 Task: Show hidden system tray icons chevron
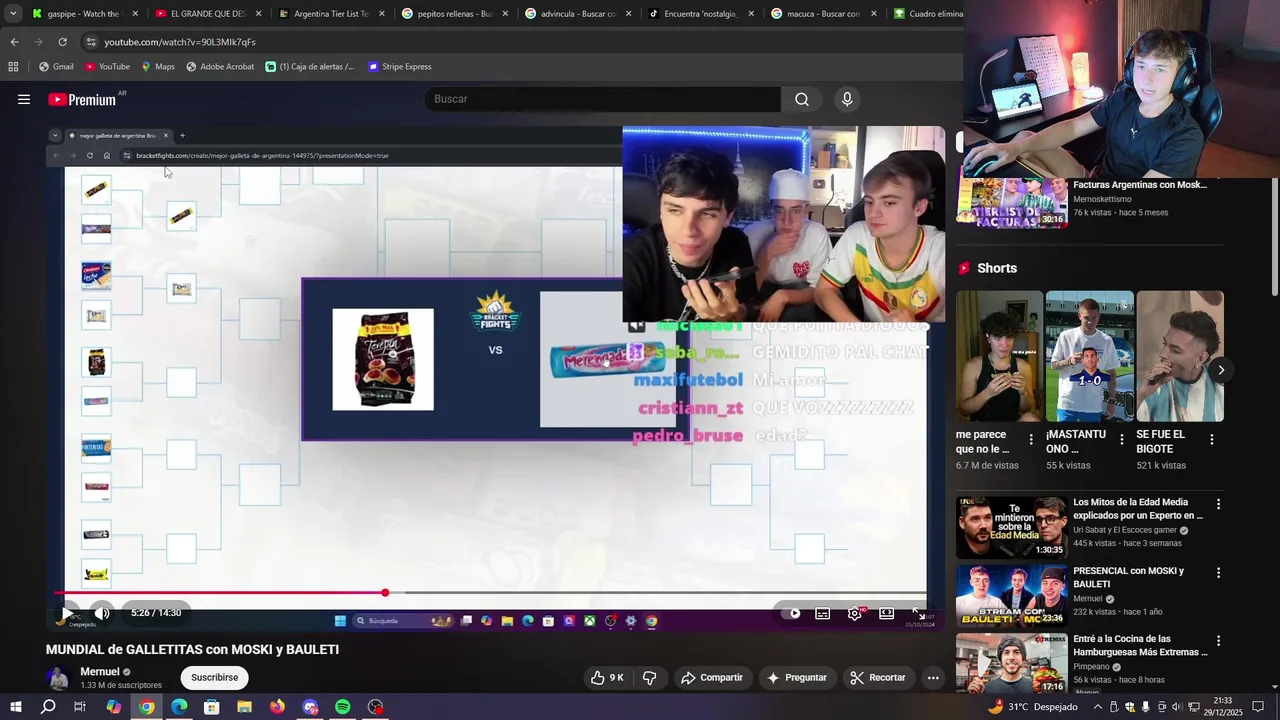pyautogui.click(x=1097, y=707)
